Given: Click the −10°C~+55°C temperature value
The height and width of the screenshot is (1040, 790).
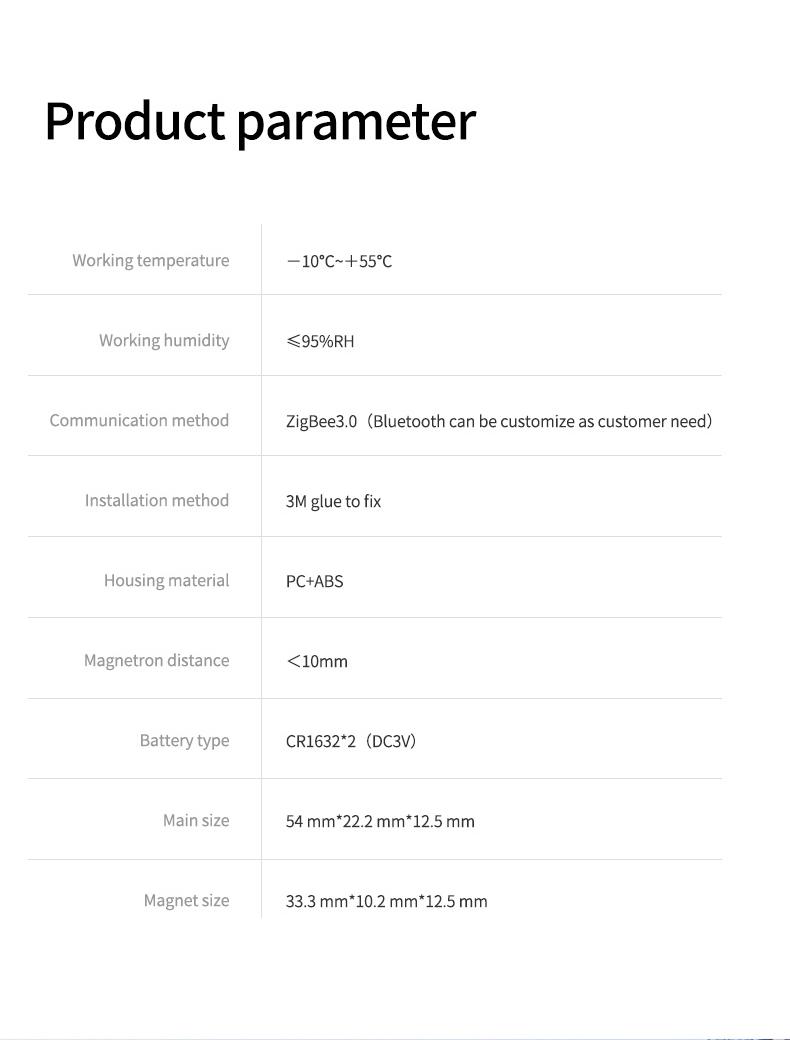Looking at the screenshot, I should (339, 261).
